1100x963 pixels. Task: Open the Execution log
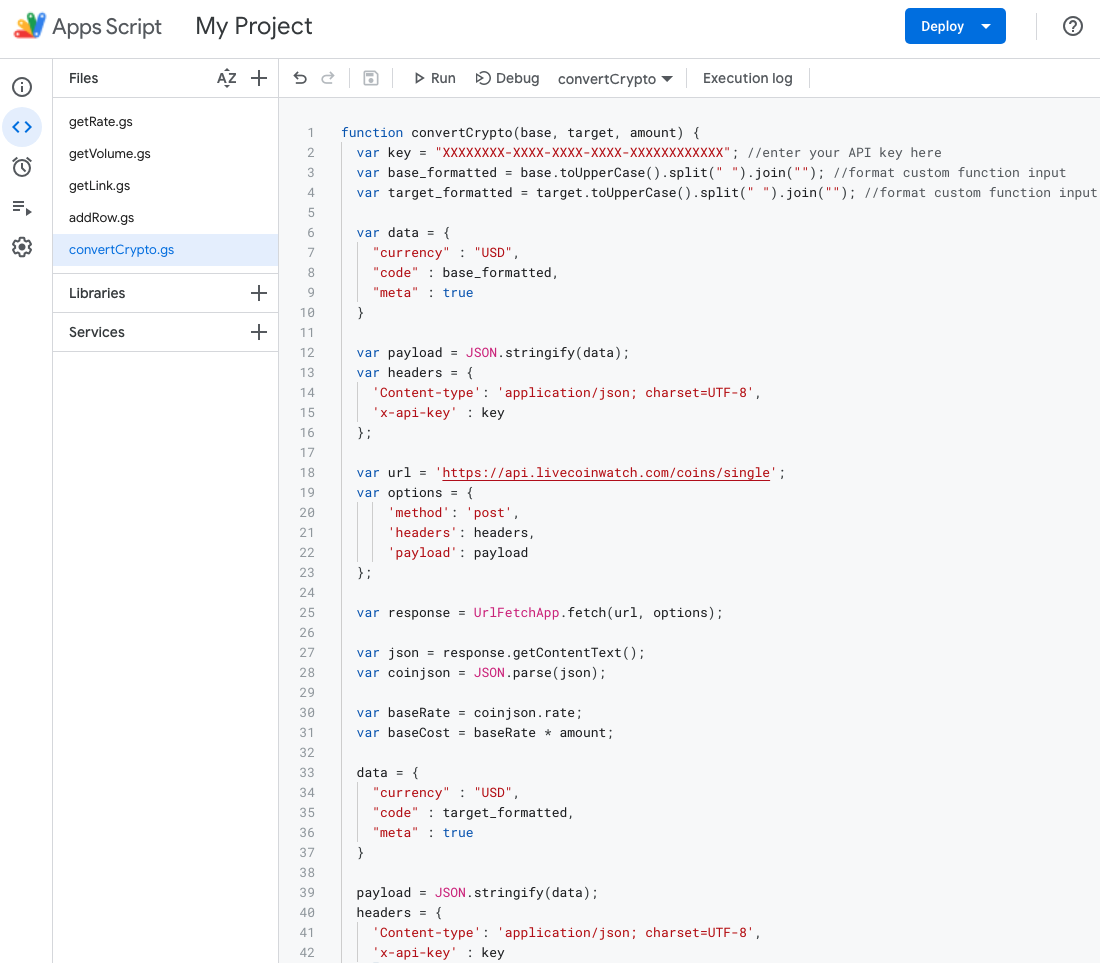coord(747,78)
